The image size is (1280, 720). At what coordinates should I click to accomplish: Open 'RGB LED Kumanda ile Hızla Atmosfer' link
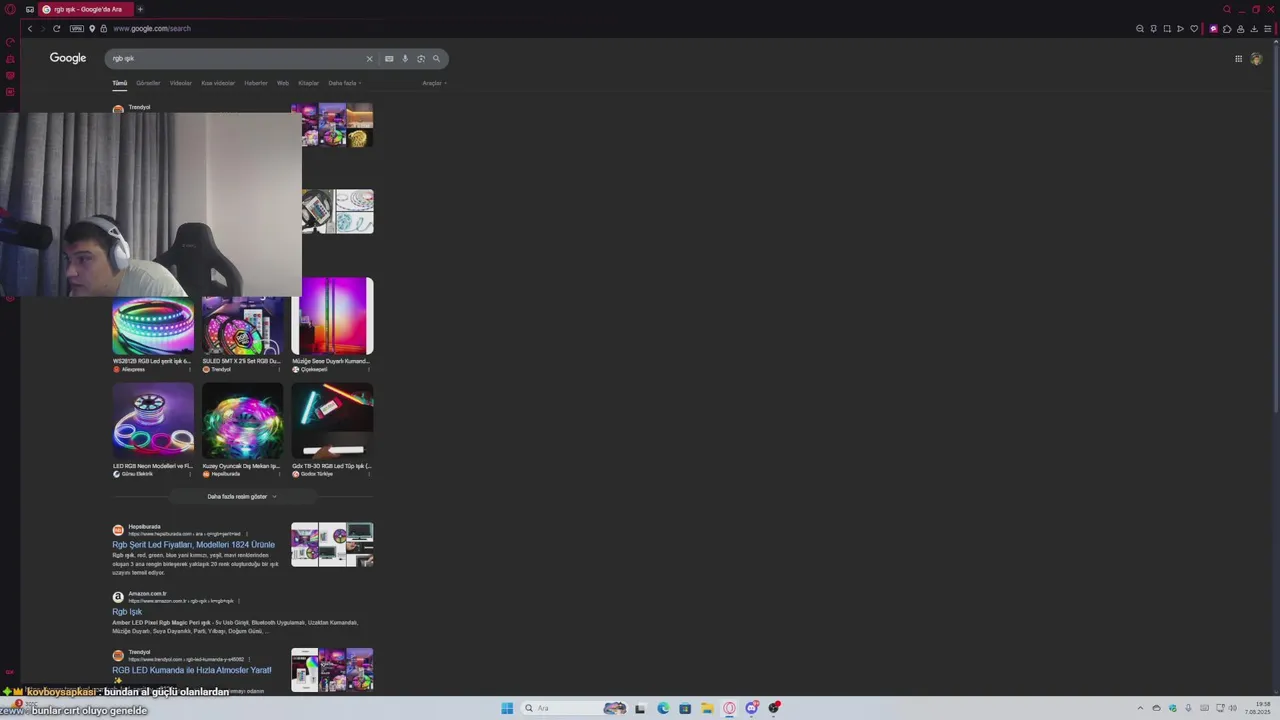click(x=192, y=671)
